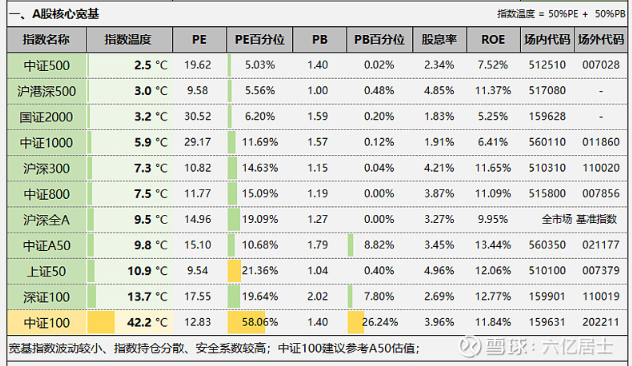This screenshot has height=366, width=632.
Task: Select the yellow 26.24% PB percentile bar
Action: (x=356, y=322)
